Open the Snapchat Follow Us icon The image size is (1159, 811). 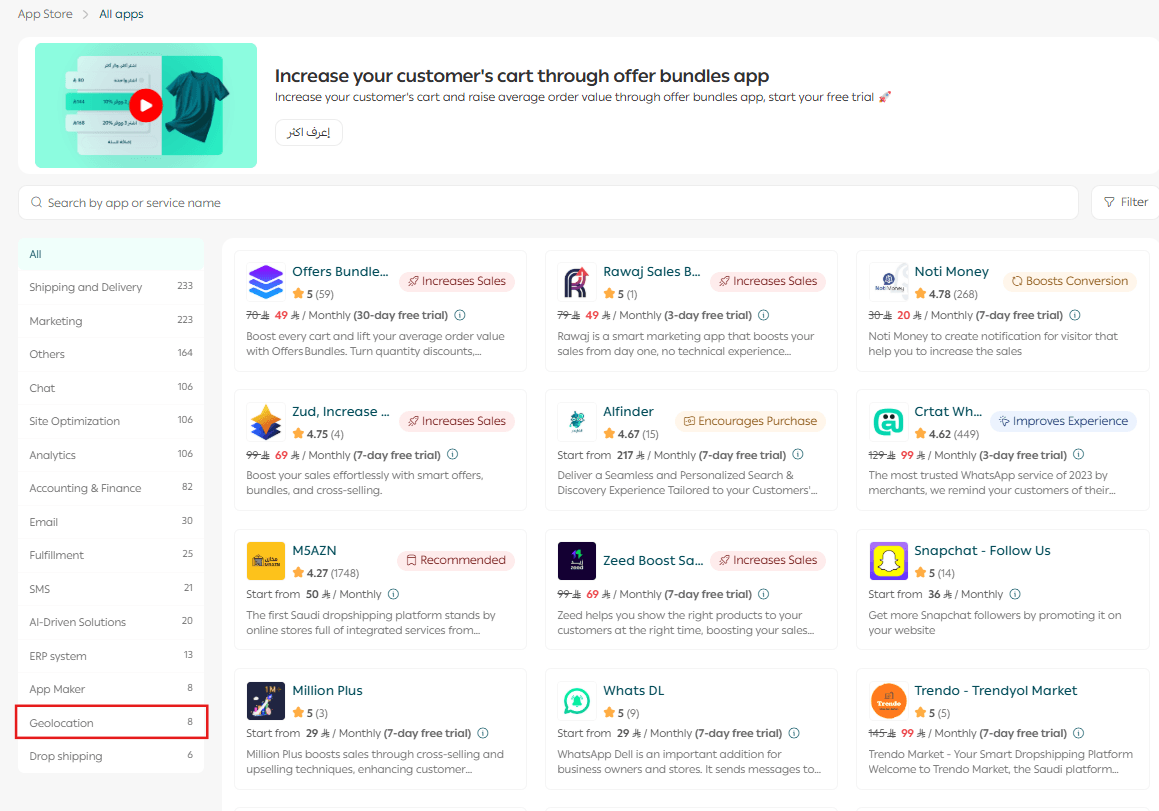(x=888, y=561)
